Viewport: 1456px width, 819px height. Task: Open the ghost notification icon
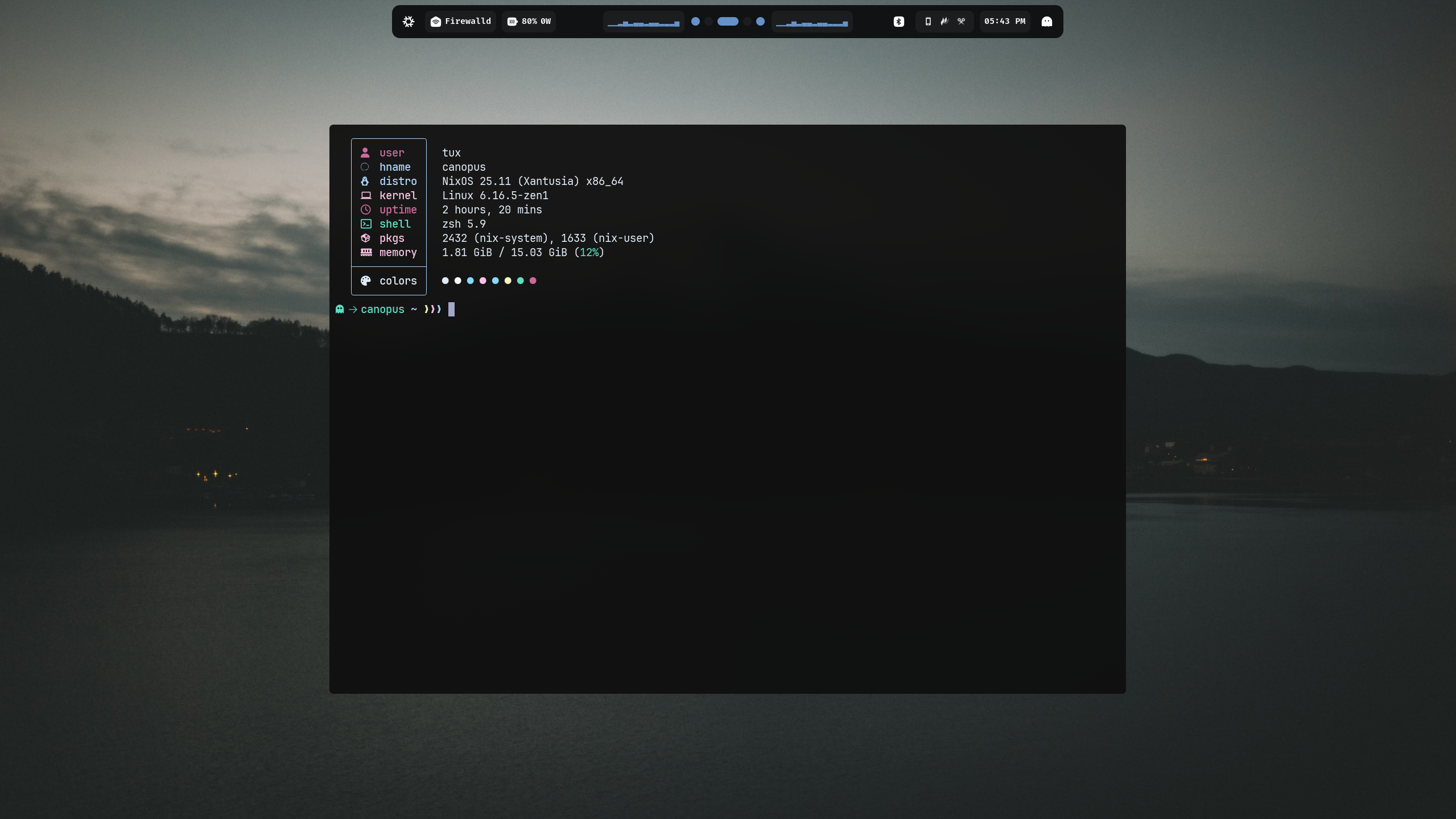(x=1046, y=22)
